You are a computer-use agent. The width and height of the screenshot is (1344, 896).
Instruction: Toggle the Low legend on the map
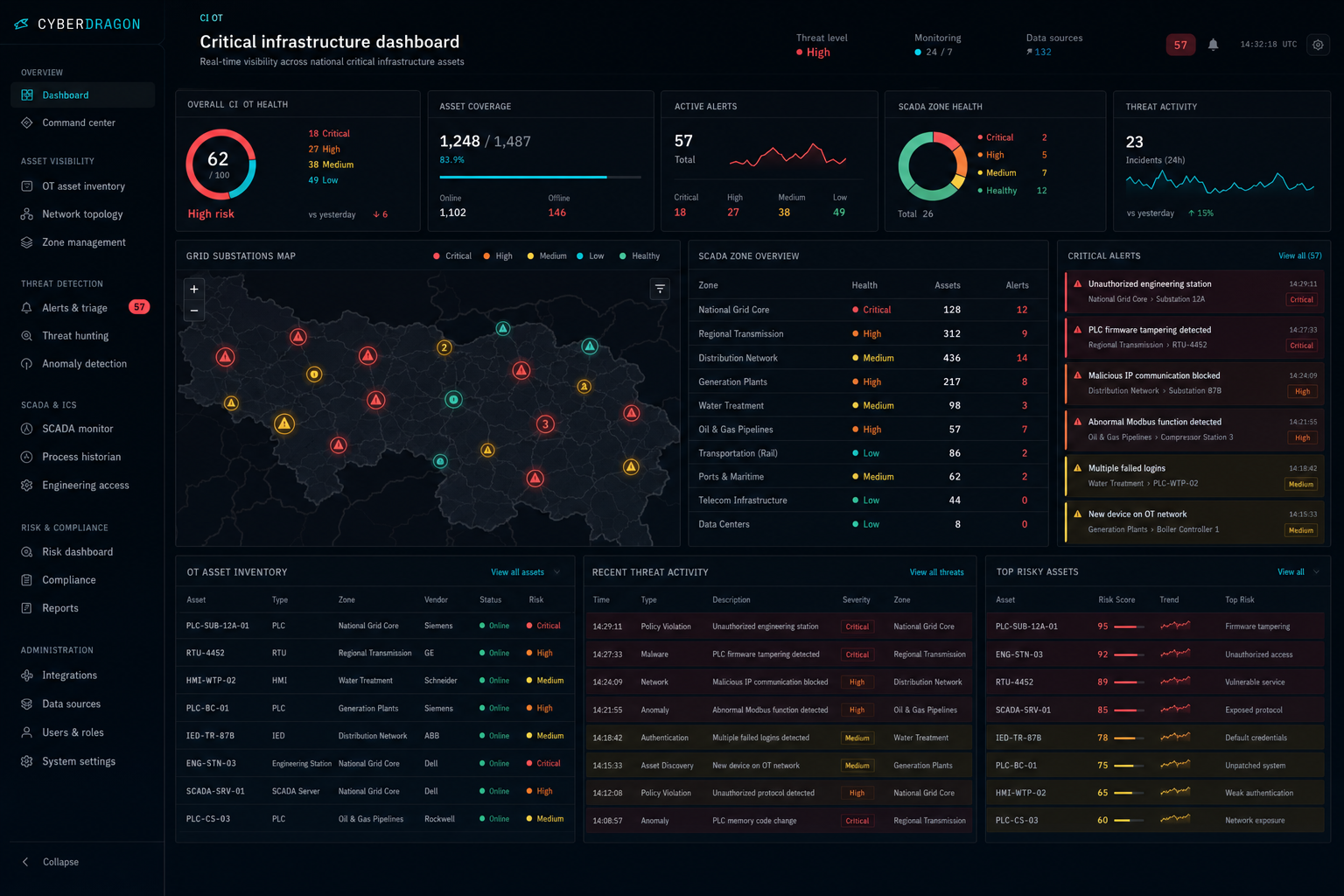click(591, 256)
